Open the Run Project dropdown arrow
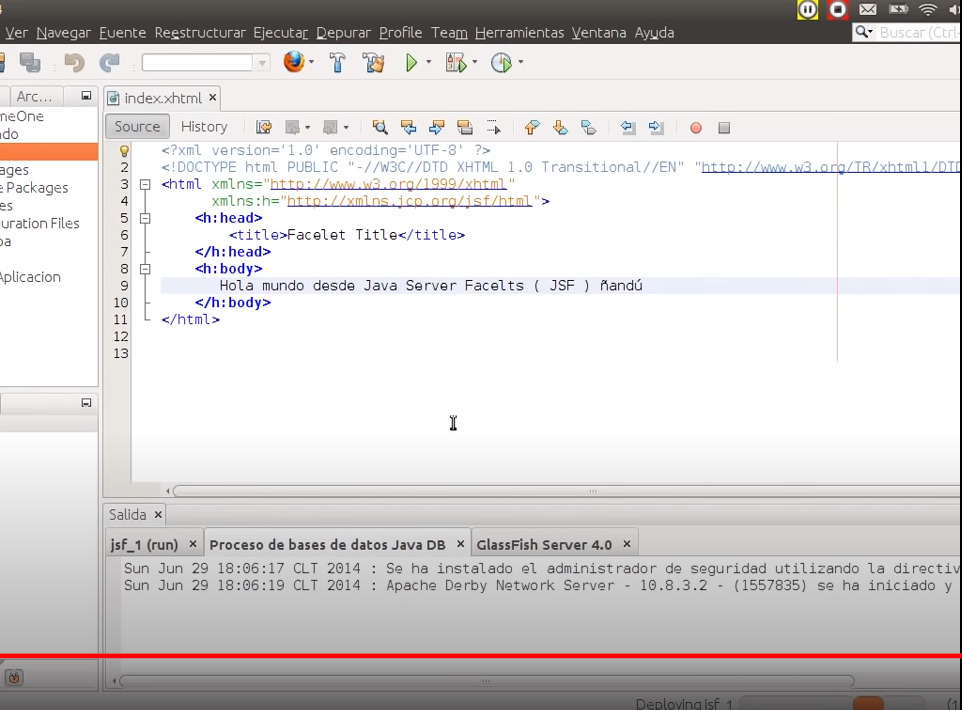The image size is (962, 710). (x=428, y=62)
